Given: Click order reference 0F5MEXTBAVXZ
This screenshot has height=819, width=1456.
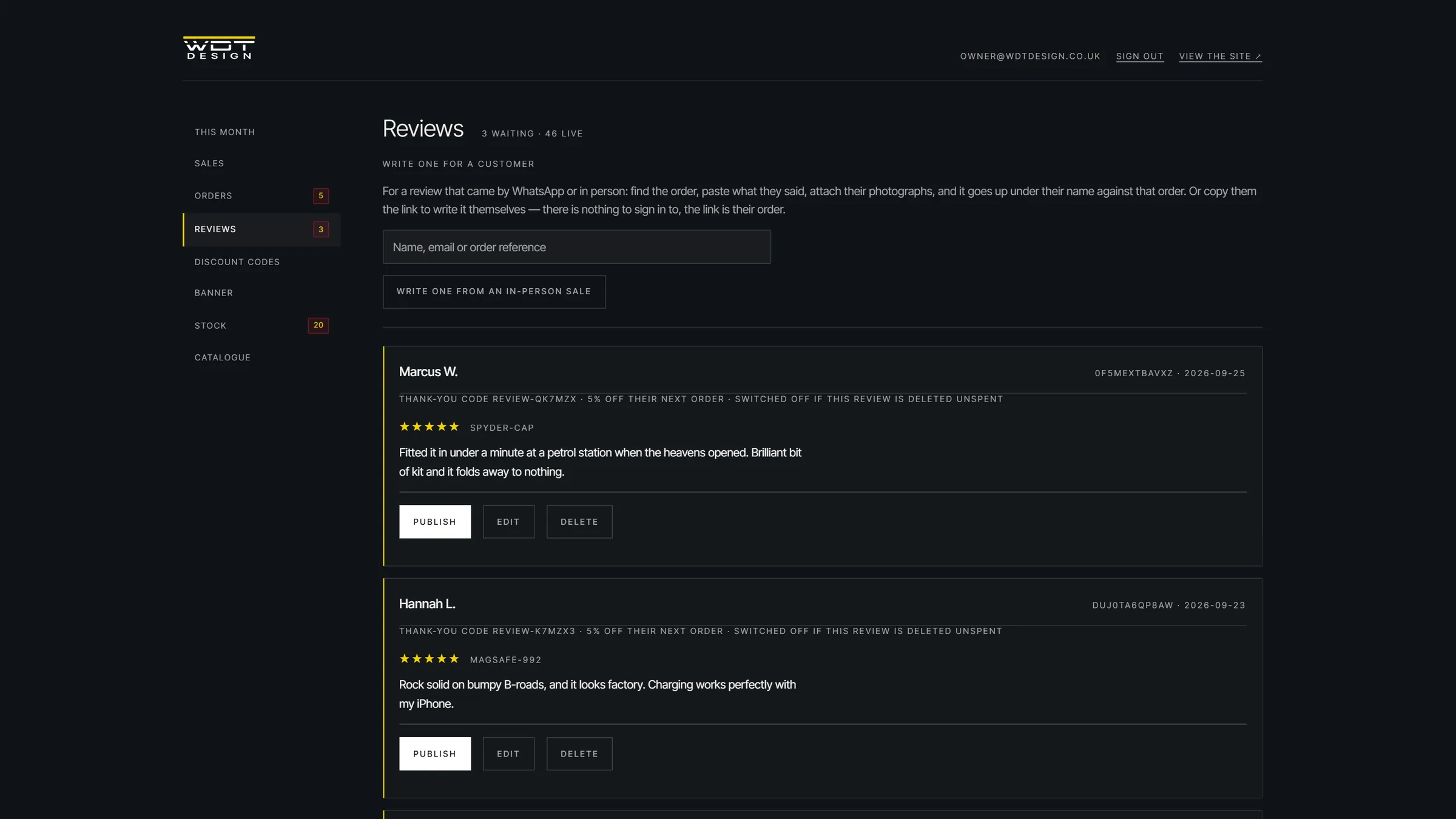Looking at the screenshot, I should coord(1134,373).
